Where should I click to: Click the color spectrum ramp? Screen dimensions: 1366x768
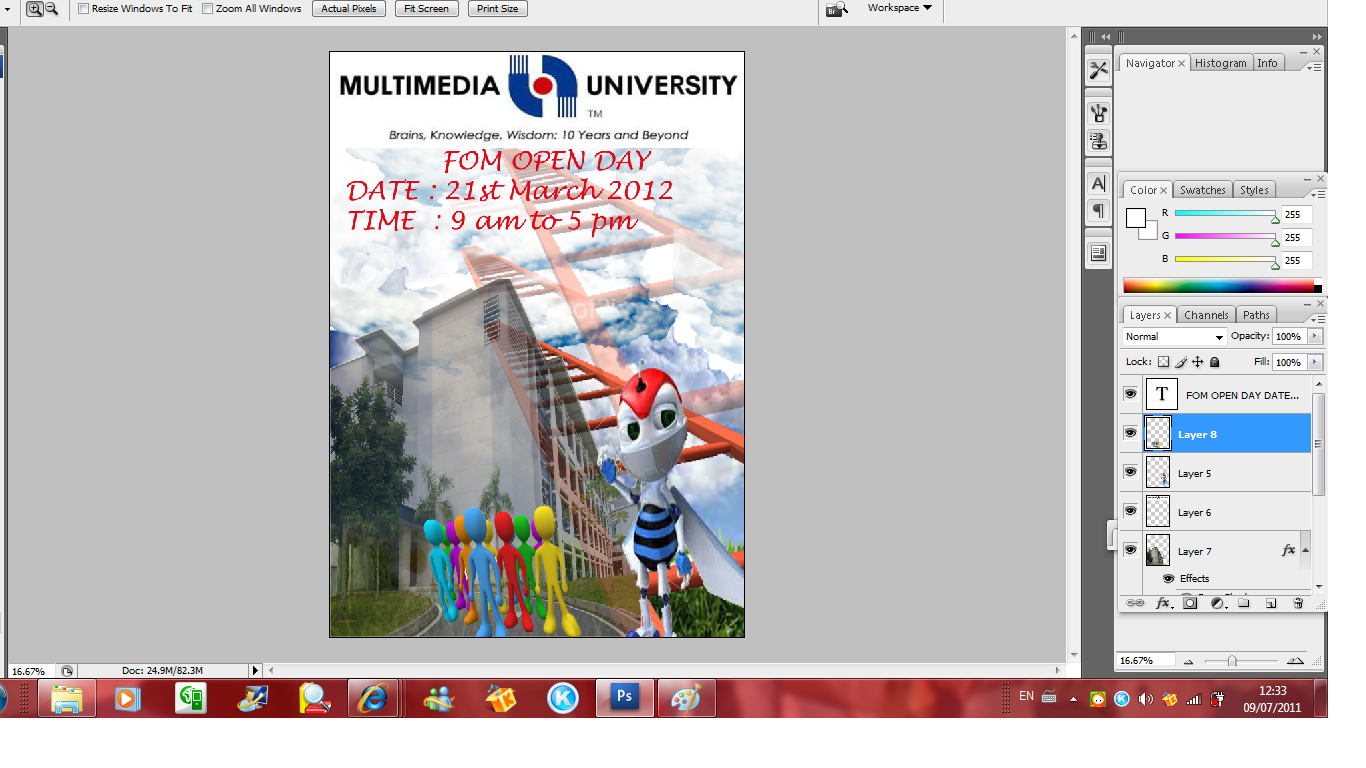tap(1222, 285)
